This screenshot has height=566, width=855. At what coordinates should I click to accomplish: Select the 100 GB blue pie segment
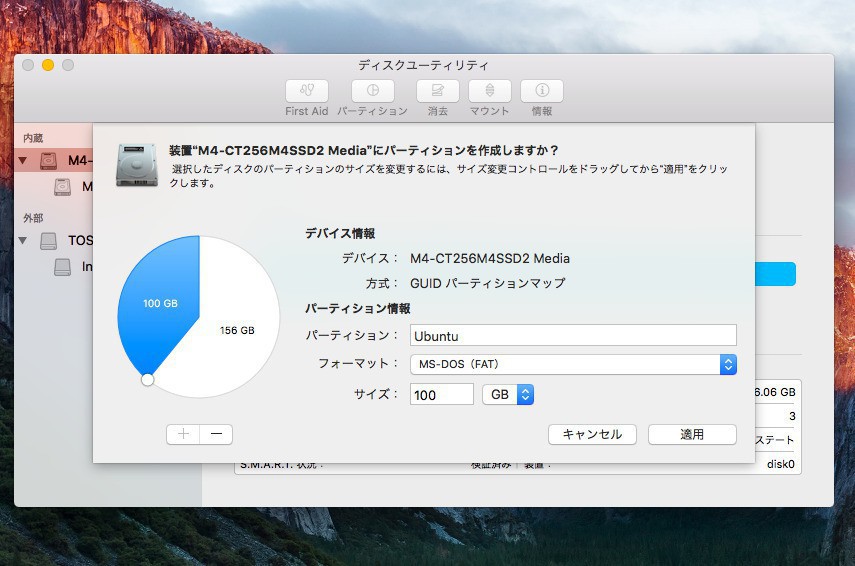coord(160,303)
